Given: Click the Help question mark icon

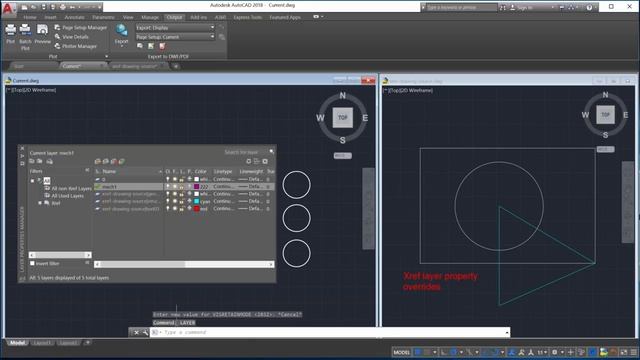Looking at the screenshot, I should (589, 7).
